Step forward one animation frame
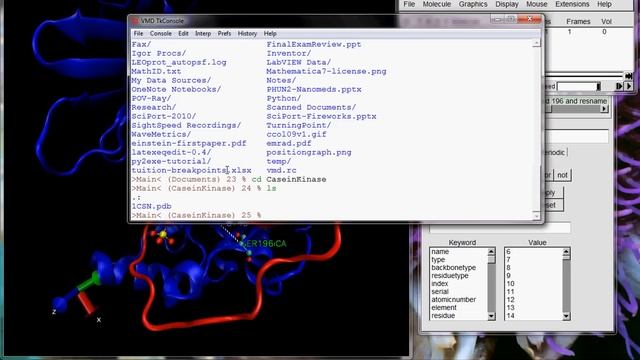Viewport: 640px width, 360px height. pos(619,86)
